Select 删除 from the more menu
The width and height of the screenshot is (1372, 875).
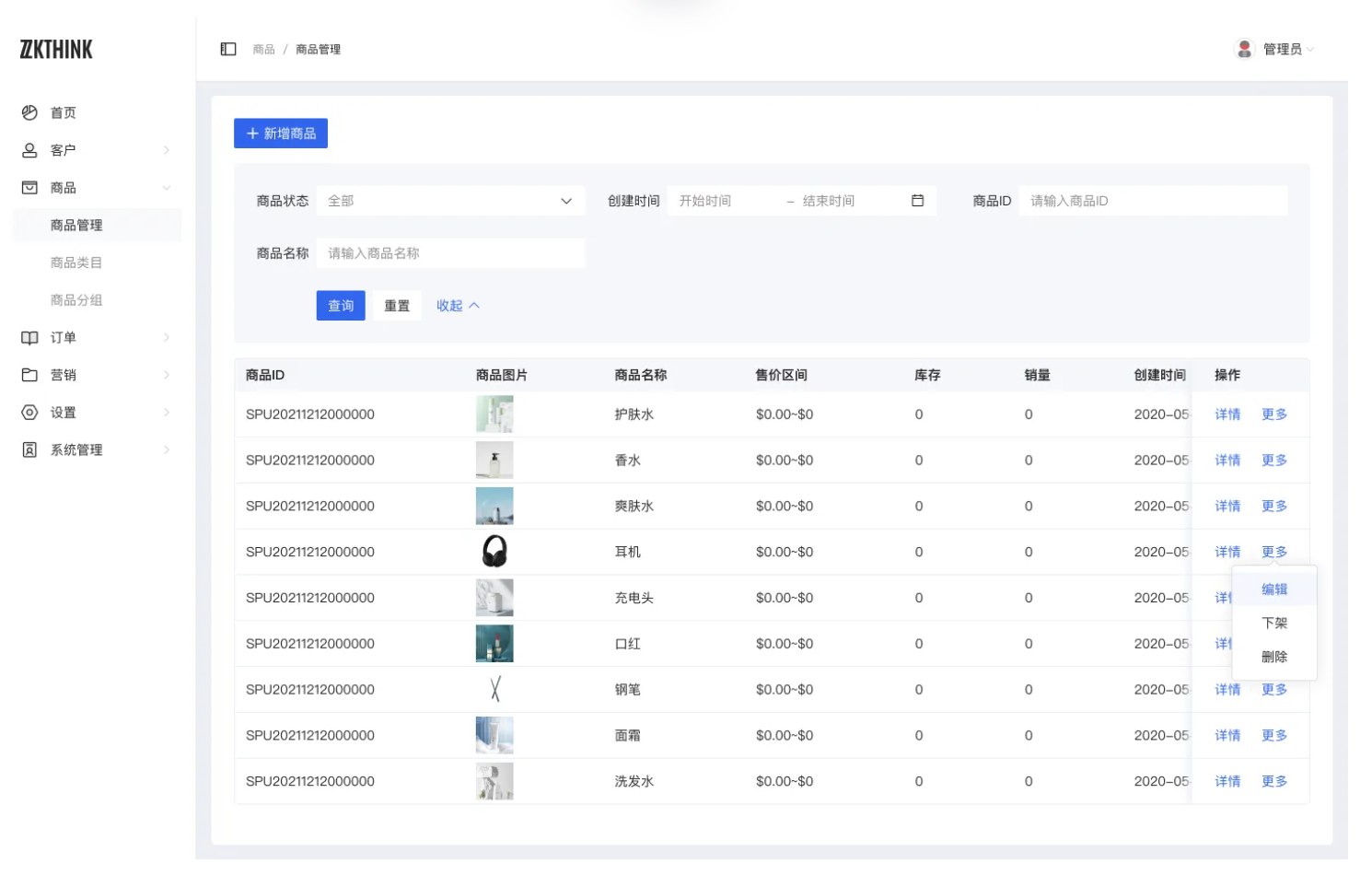pyautogui.click(x=1274, y=657)
